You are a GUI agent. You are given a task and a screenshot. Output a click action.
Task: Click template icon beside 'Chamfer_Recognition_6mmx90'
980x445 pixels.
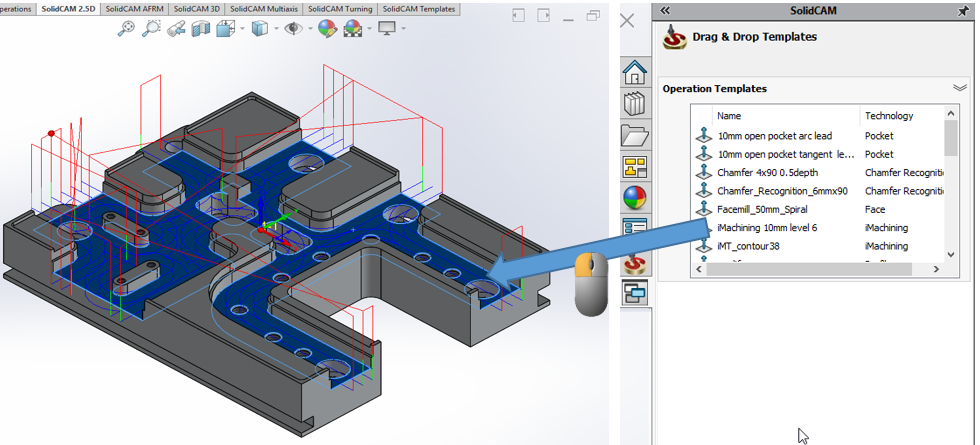[x=704, y=191]
